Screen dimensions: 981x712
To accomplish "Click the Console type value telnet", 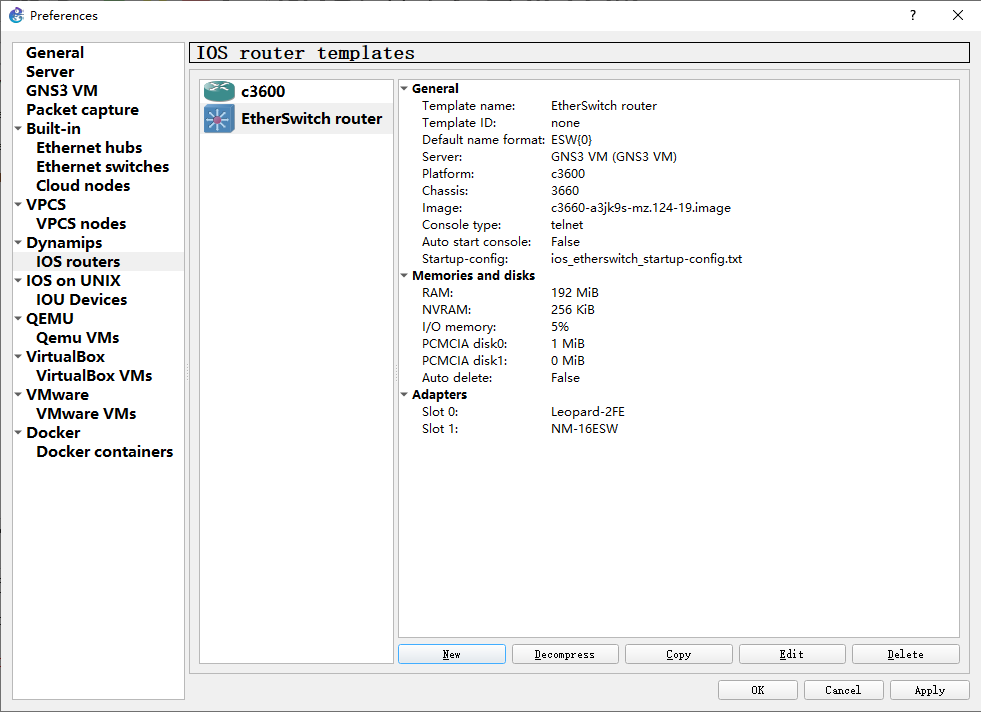I will [x=567, y=225].
